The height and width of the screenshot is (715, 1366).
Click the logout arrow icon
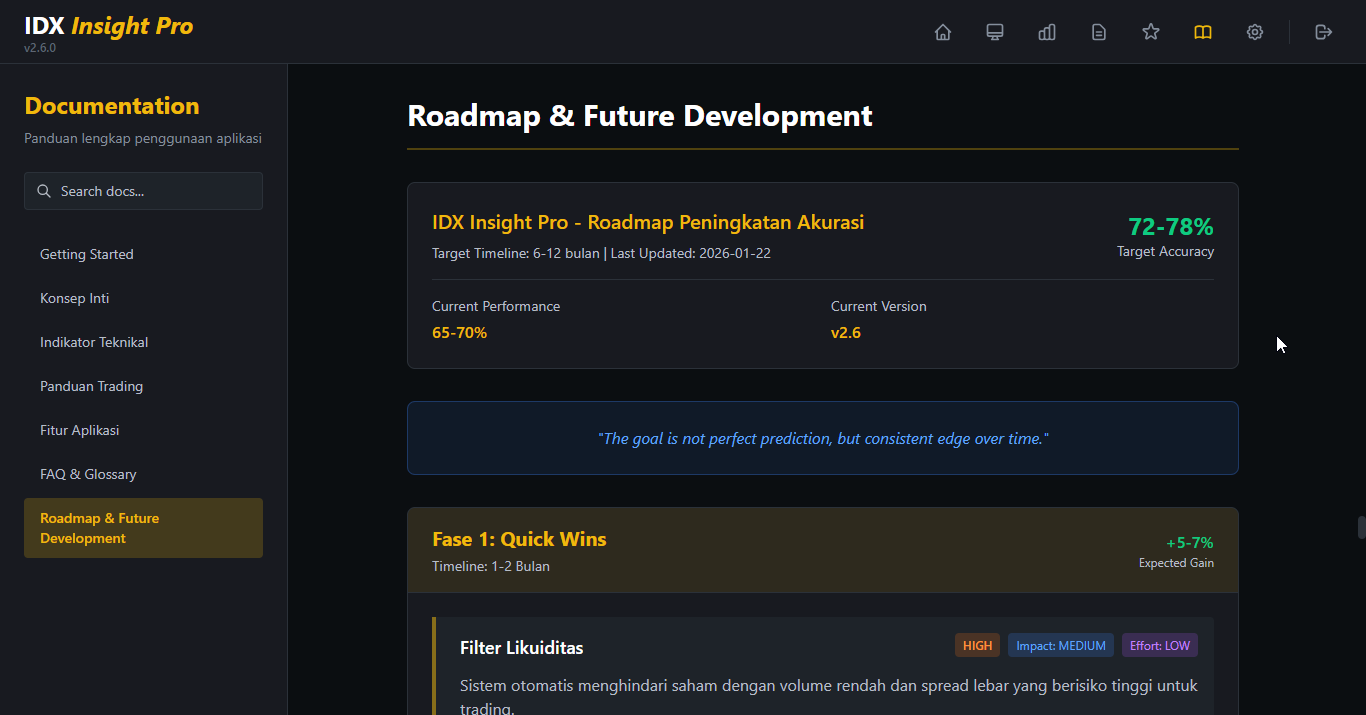point(1324,32)
